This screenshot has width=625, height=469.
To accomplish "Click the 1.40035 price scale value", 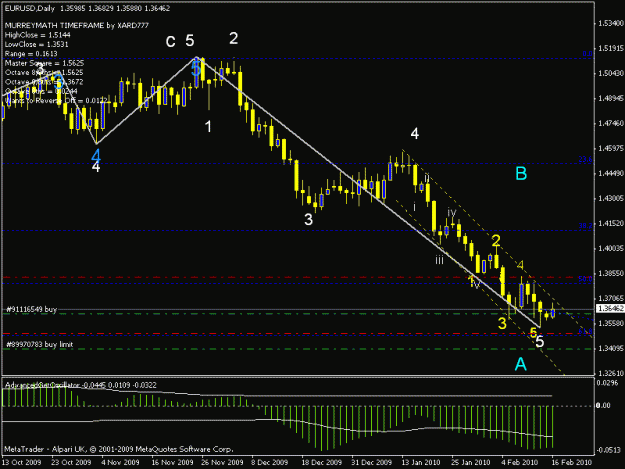I will [x=610, y=248].
